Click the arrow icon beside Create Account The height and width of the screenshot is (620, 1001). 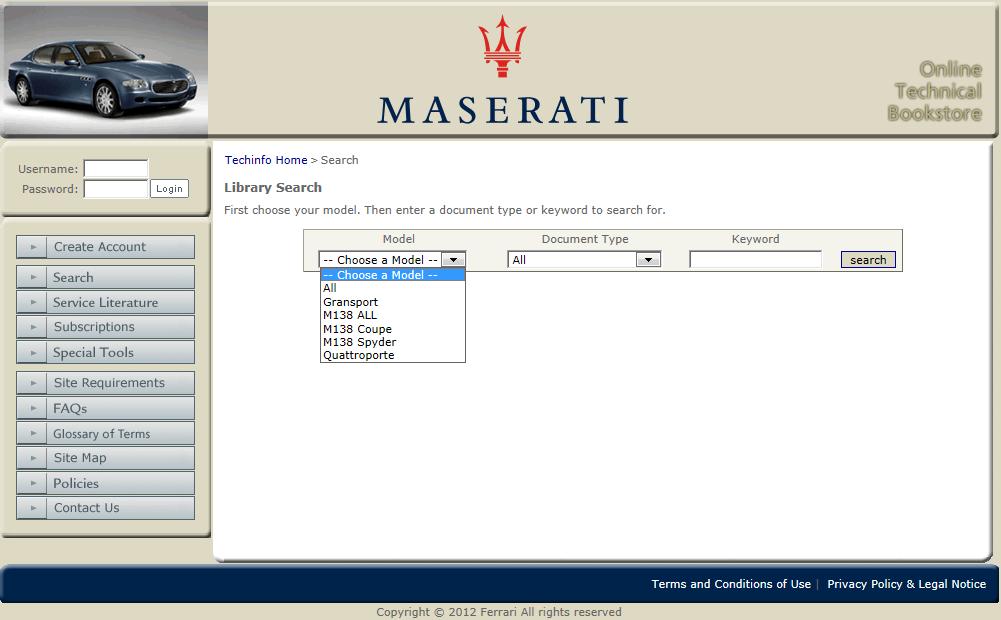(33, 246)
